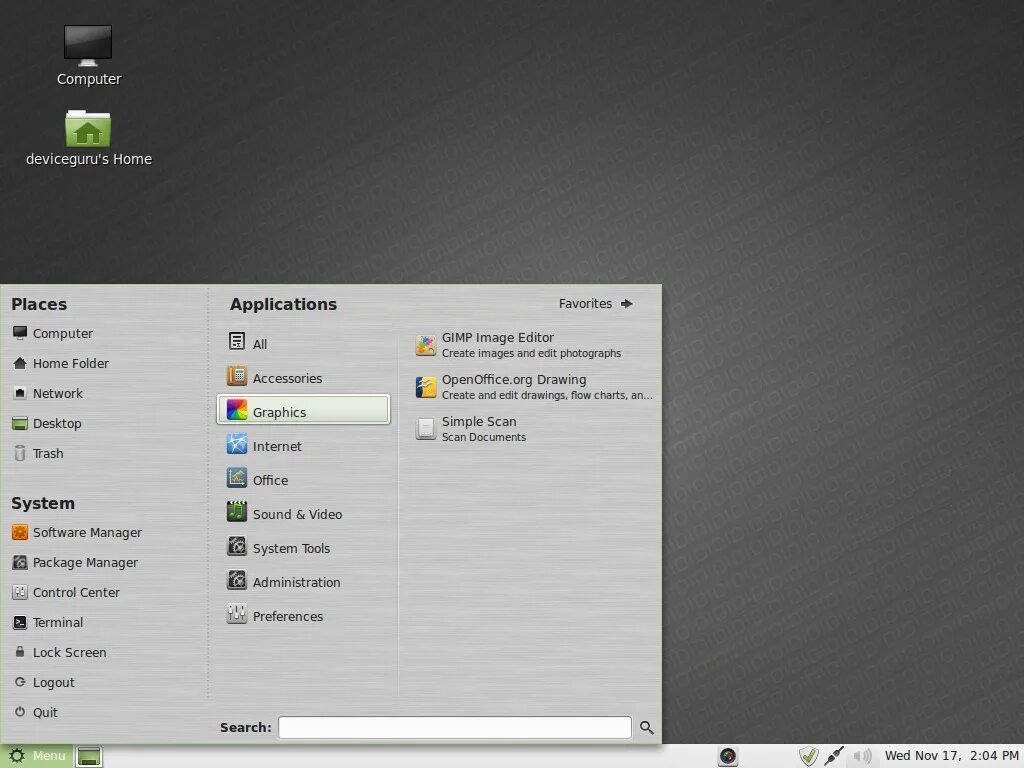Click the orange Software Manager icon
This screenshot has width=1024, height=768.
click(x=20, y=532)
